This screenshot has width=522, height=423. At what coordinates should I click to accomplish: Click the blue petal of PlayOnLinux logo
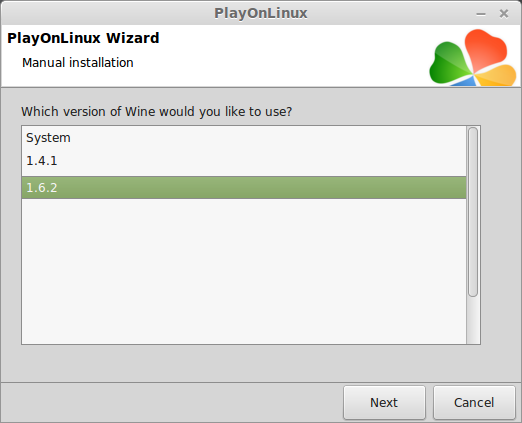[464, 81]
